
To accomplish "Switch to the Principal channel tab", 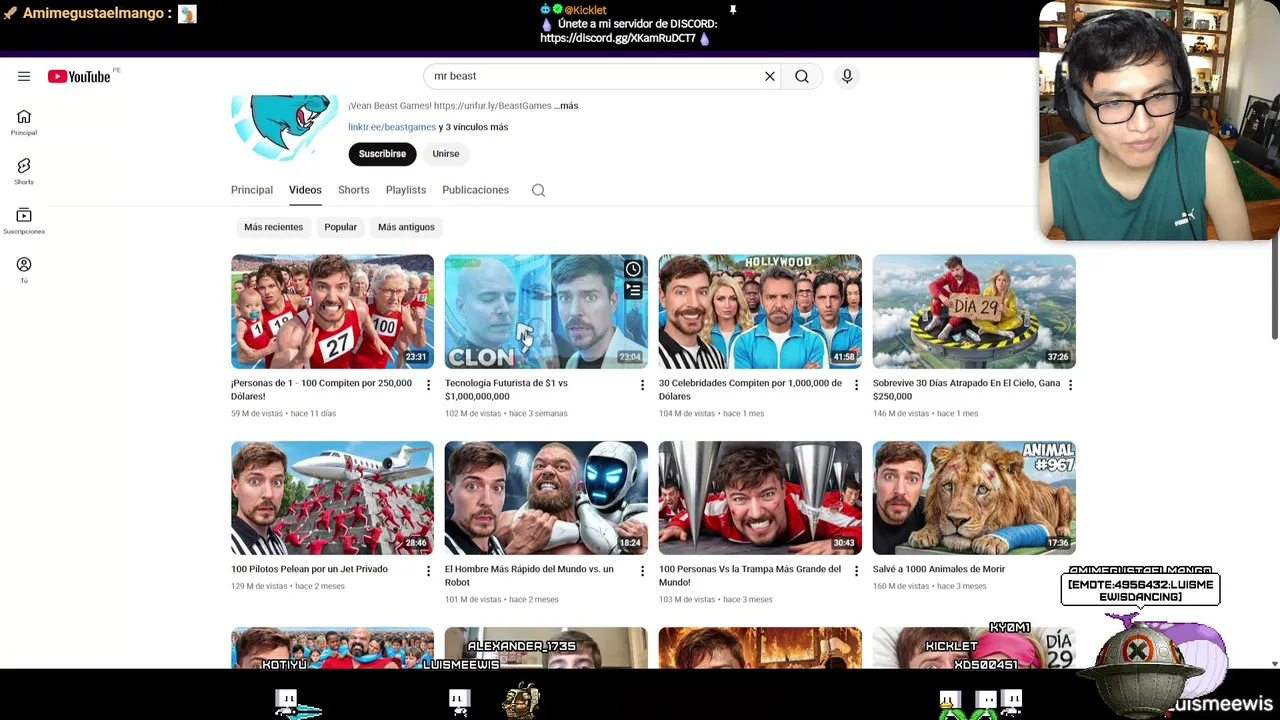I will coord(252,190).
